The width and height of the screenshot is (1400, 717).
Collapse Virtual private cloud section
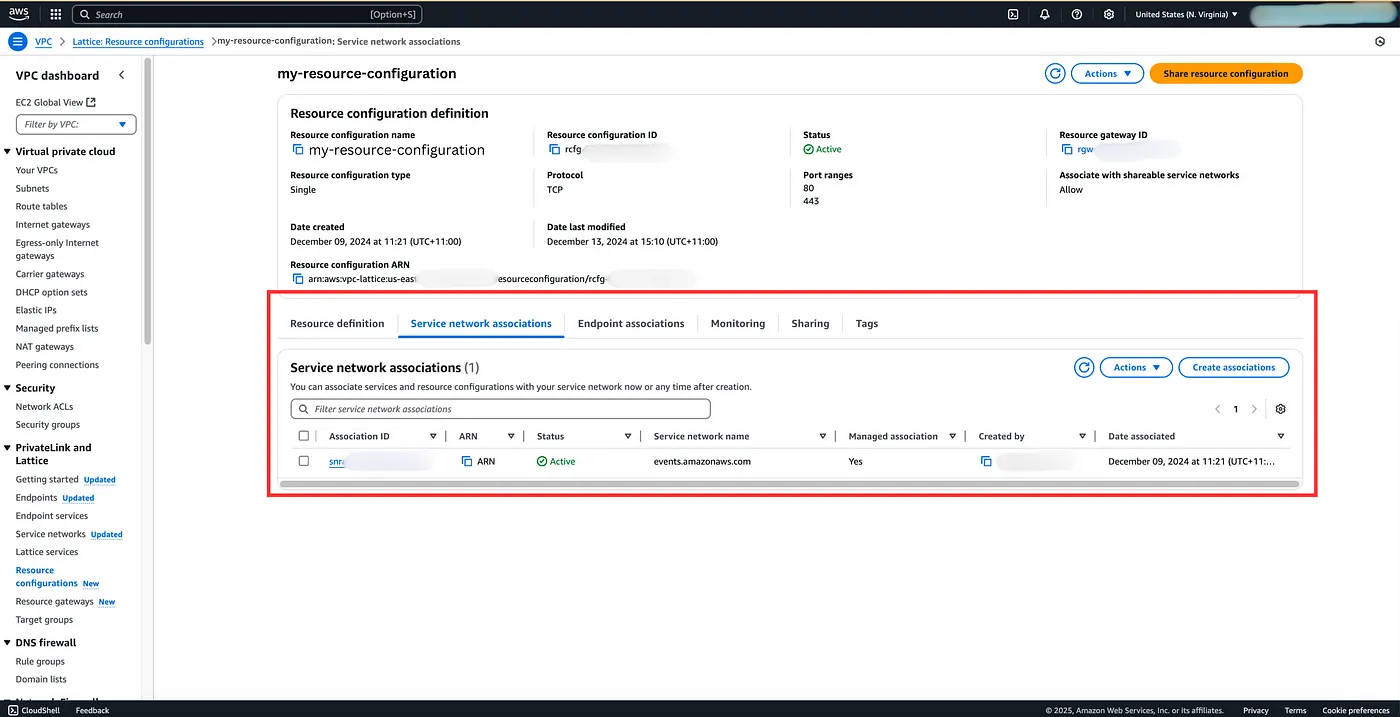point(9,152)
